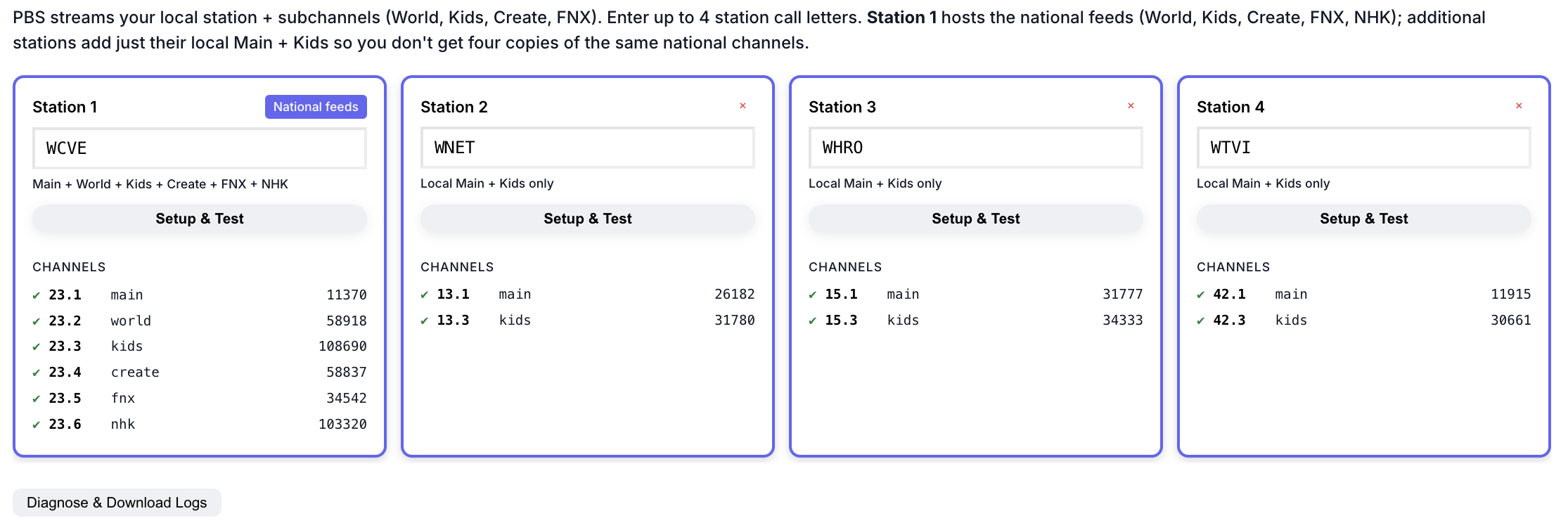Select channel number 15.1

pos(842,295)
